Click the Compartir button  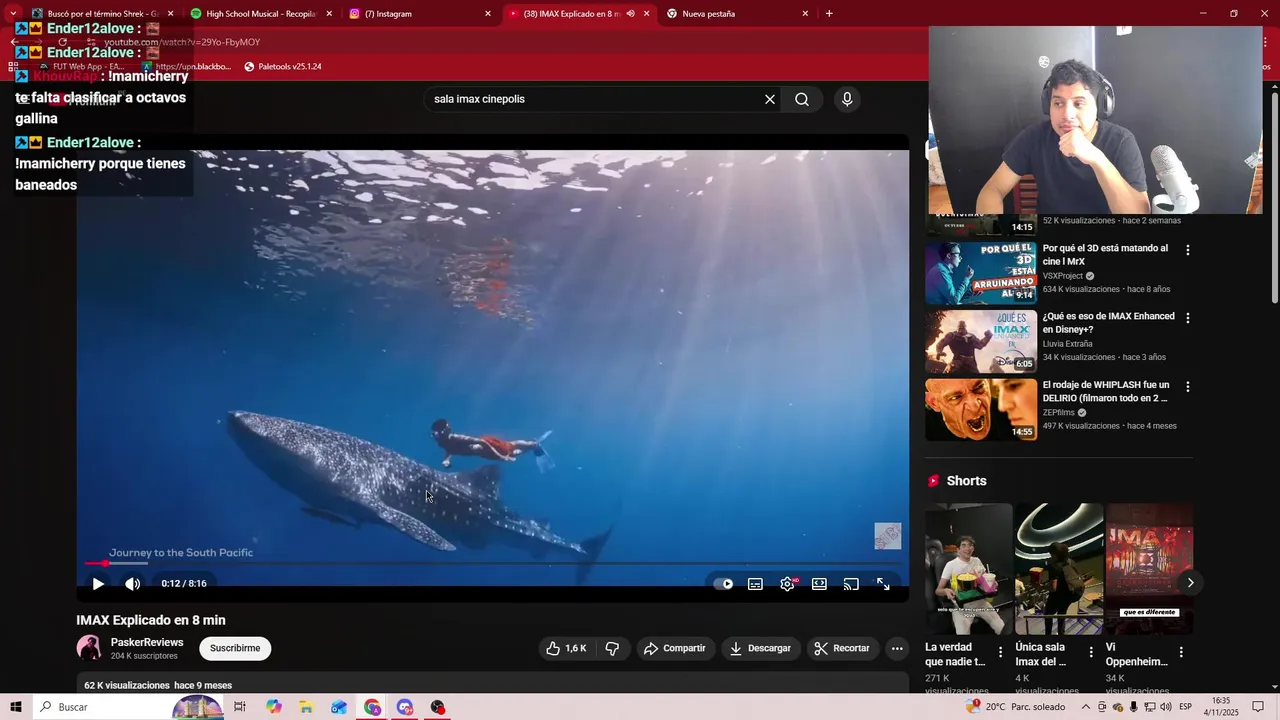tap(675, 648)
